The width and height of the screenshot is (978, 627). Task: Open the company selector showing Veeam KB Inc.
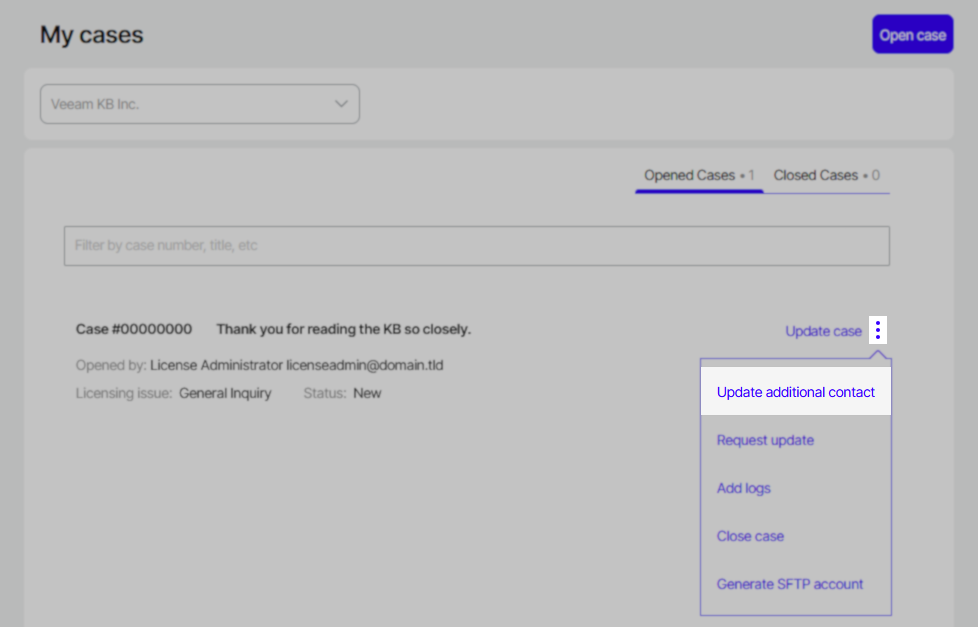pos(200,103)
